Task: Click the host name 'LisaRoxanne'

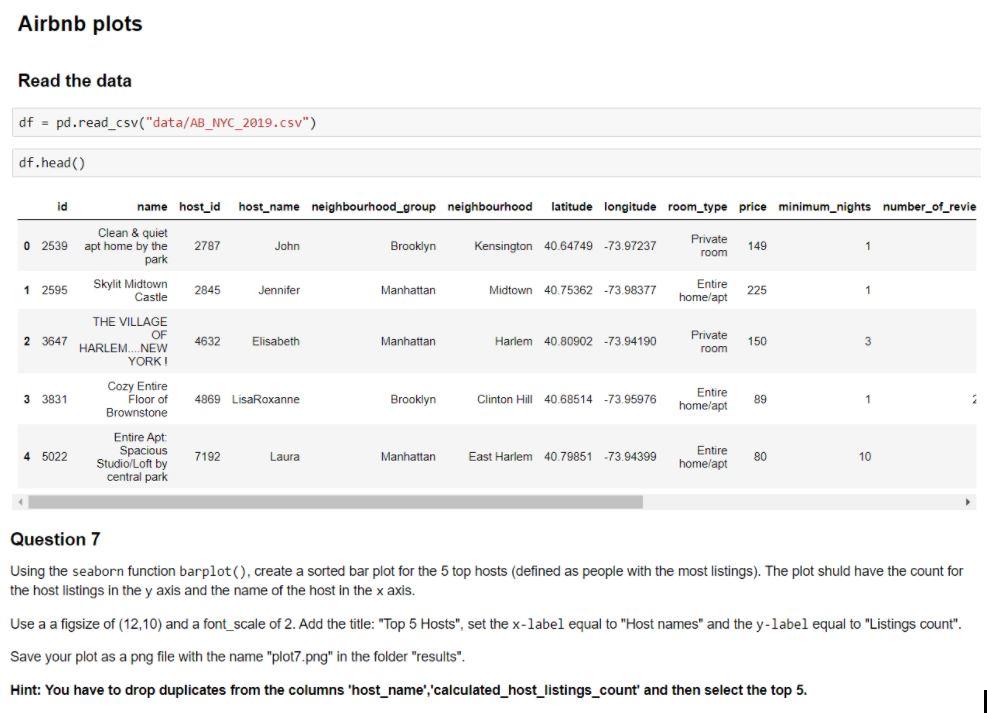Action: pyautogui.click(x=266, y=399)
